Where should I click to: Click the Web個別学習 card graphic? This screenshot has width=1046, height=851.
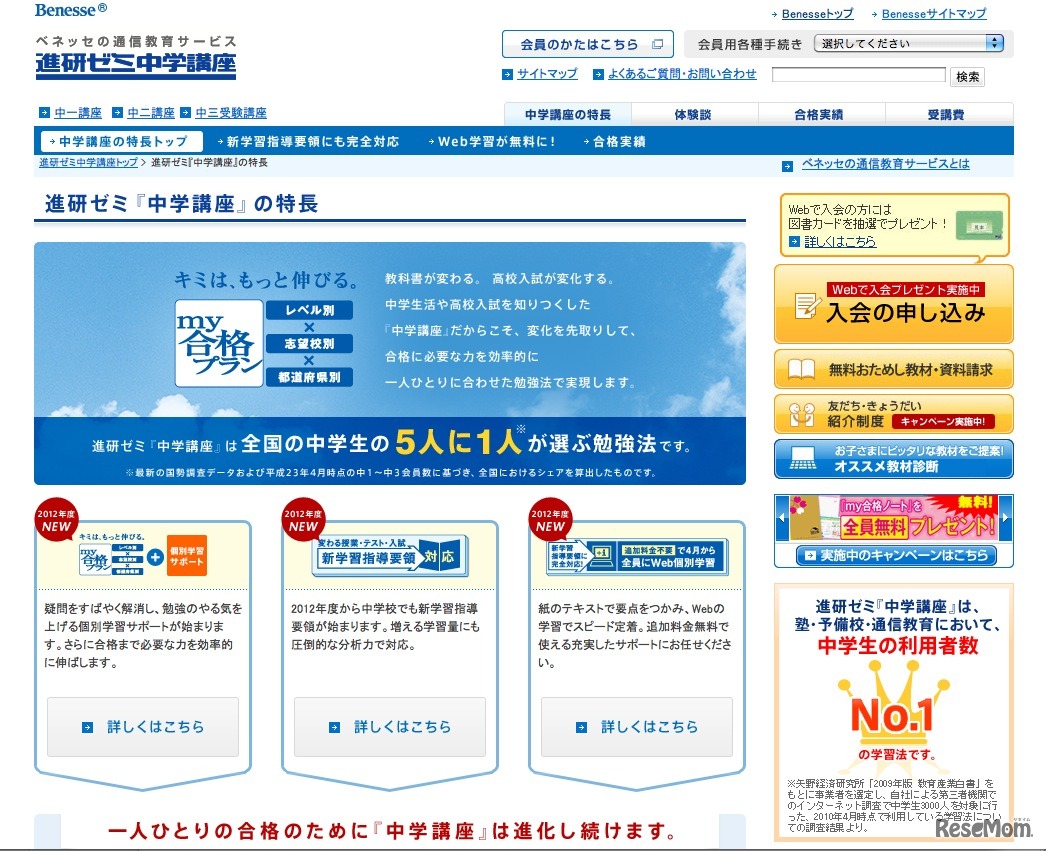point(637,556)
